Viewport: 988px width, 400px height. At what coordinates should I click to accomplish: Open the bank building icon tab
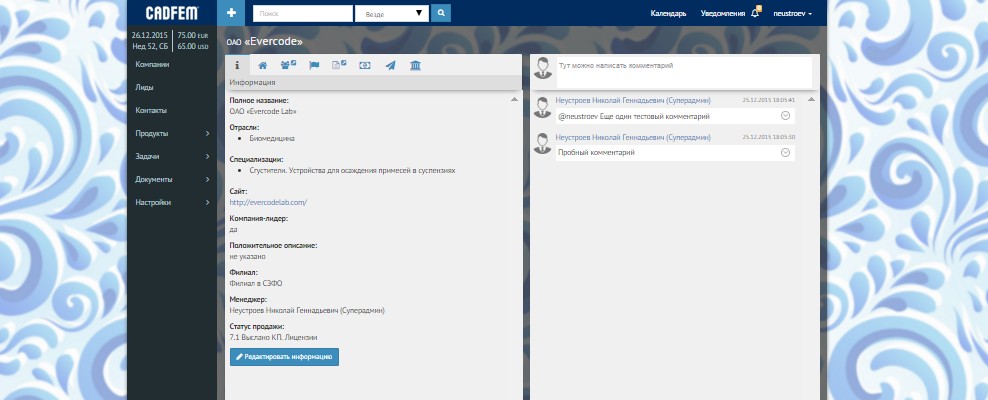pyautogui.click(x=415, y=65)
